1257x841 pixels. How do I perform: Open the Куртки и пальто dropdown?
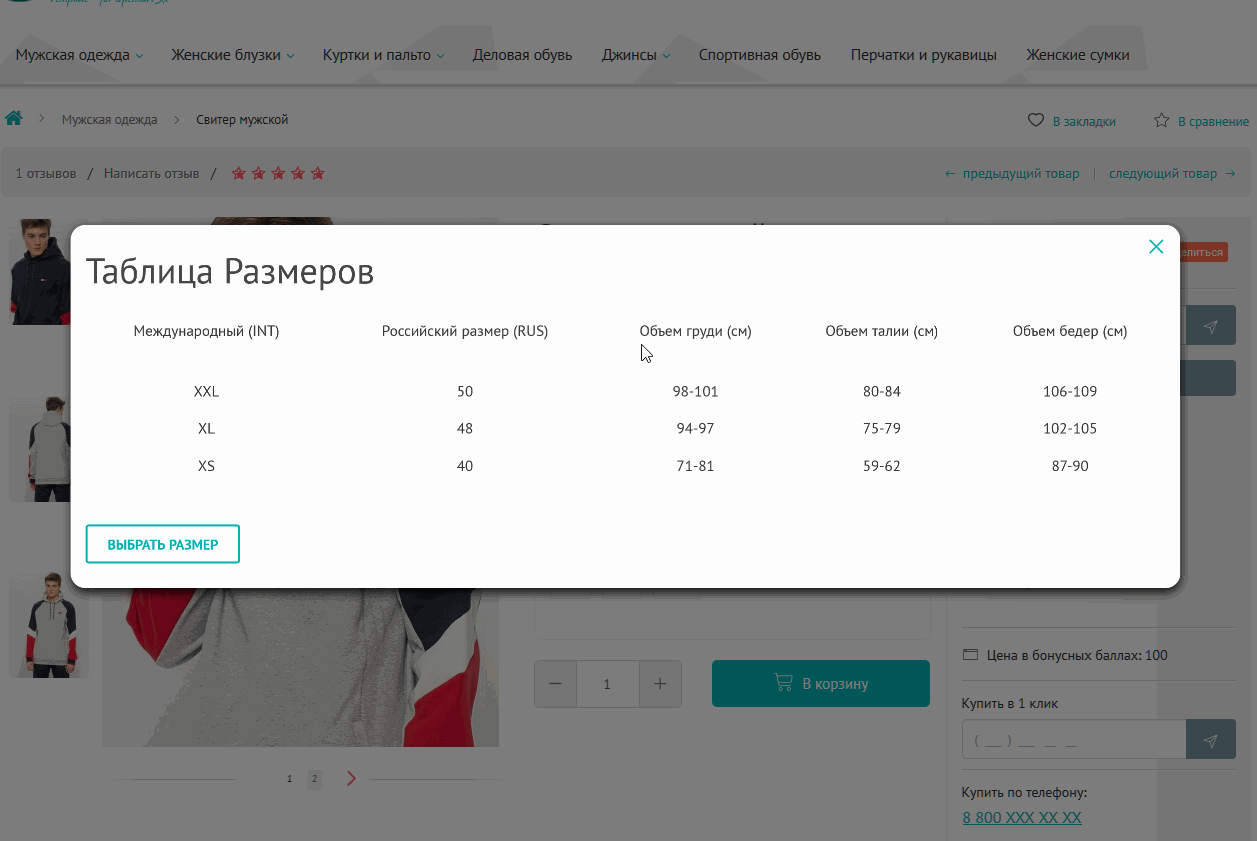pos(383,55)
